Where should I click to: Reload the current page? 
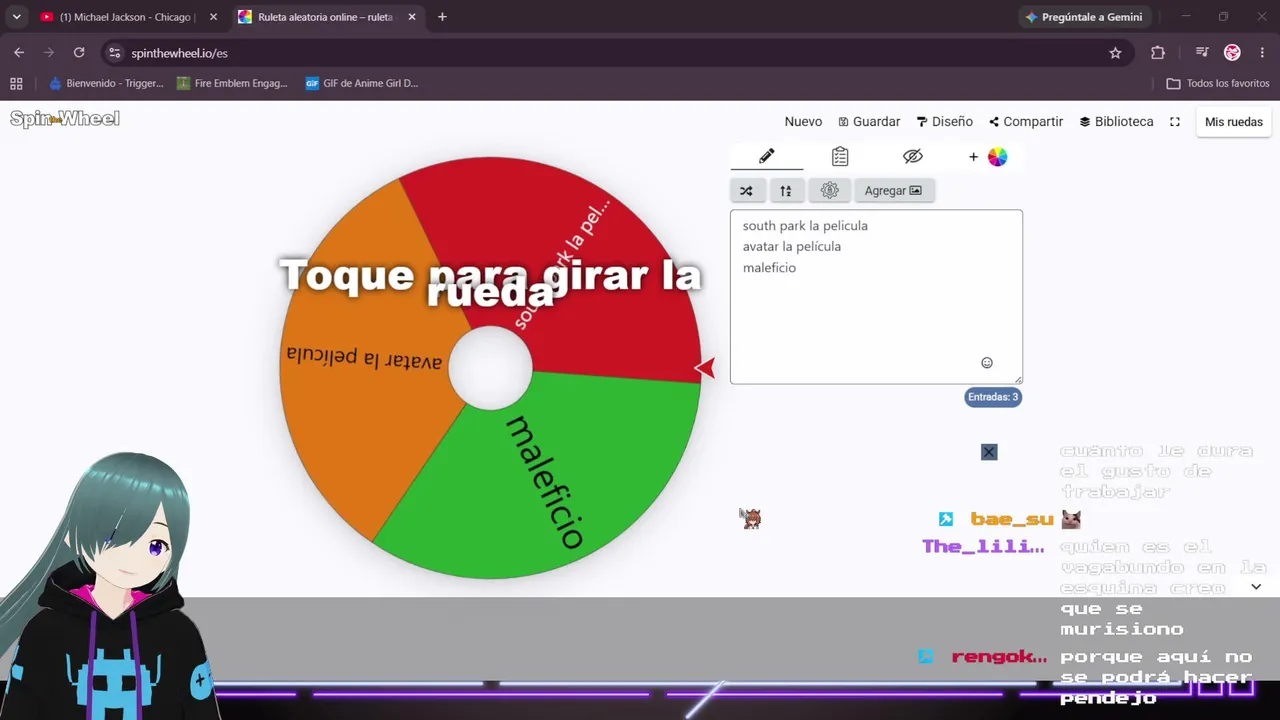pos(79,53)
